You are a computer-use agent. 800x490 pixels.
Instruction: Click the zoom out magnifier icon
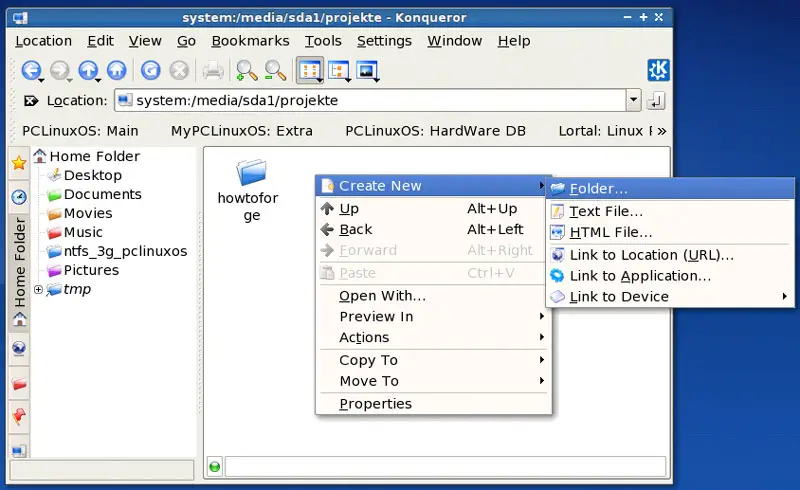pos(275,70)
